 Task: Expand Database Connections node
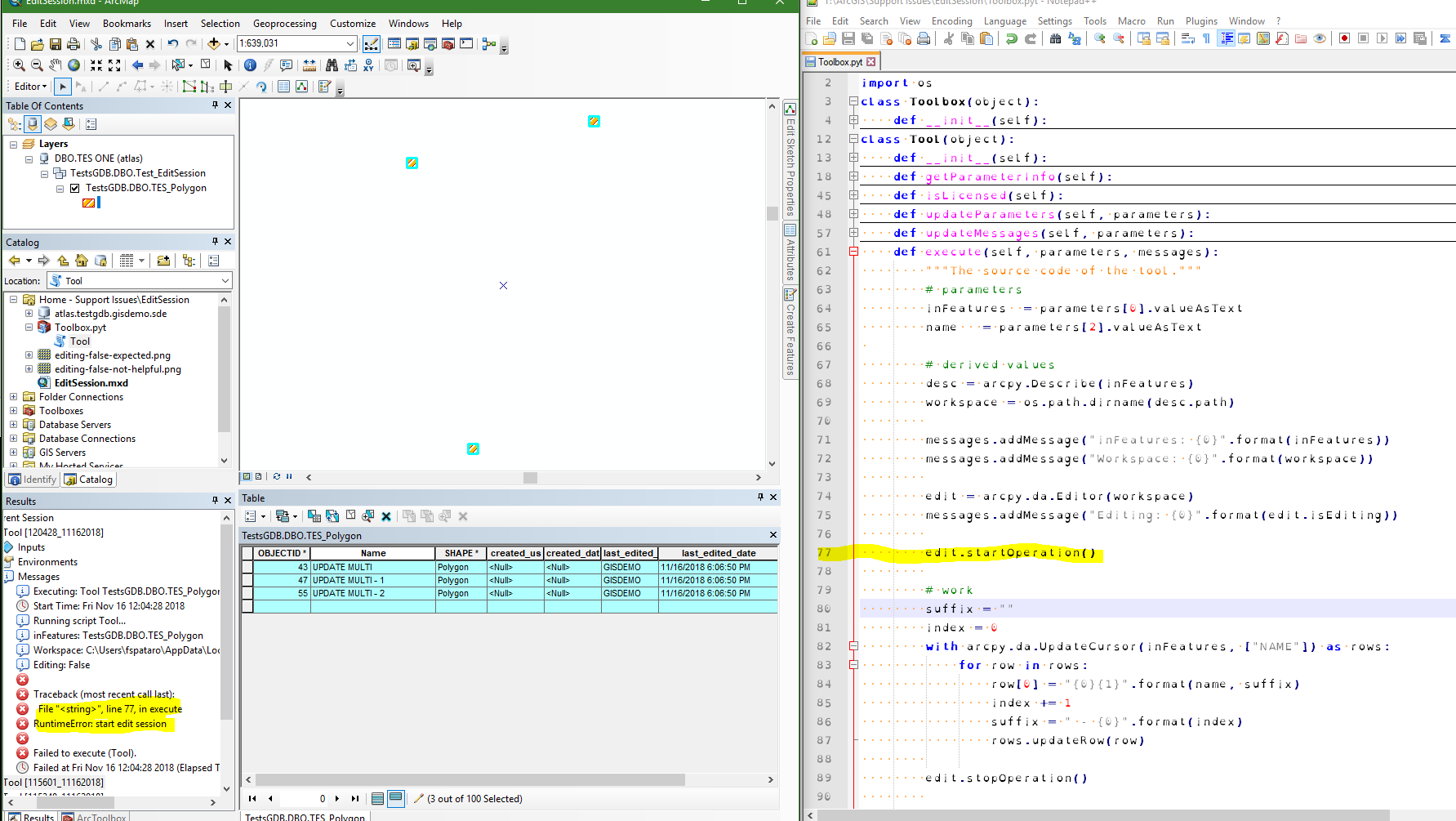coord(13,439)
